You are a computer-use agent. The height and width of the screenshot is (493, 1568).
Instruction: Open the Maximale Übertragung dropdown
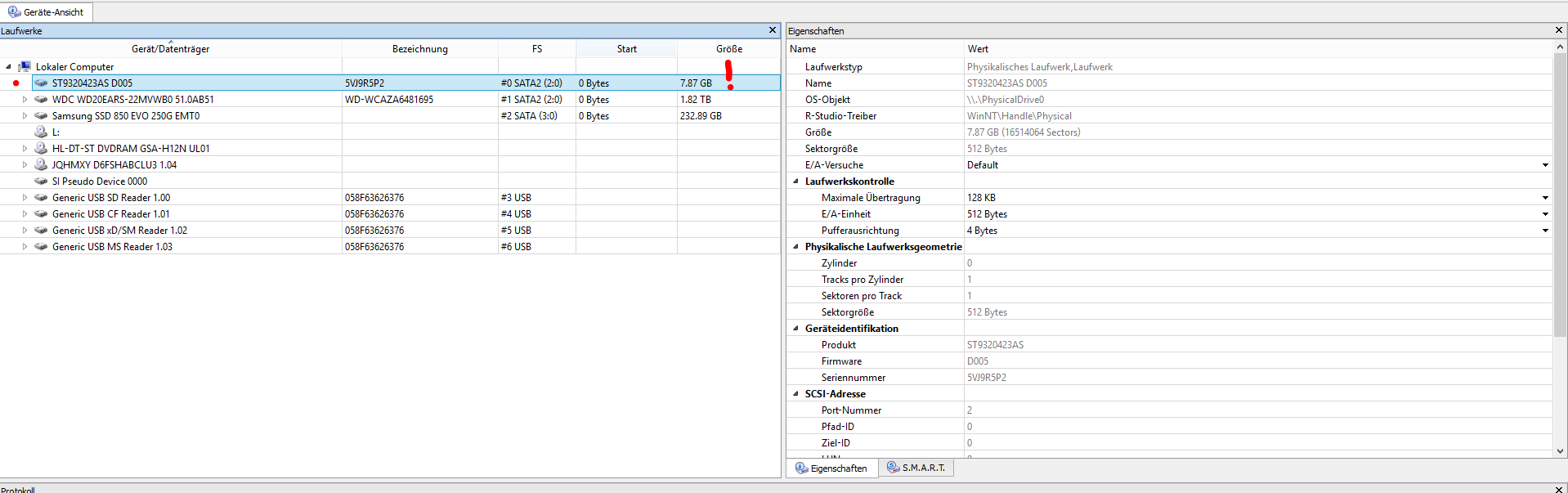[1545, 198]
